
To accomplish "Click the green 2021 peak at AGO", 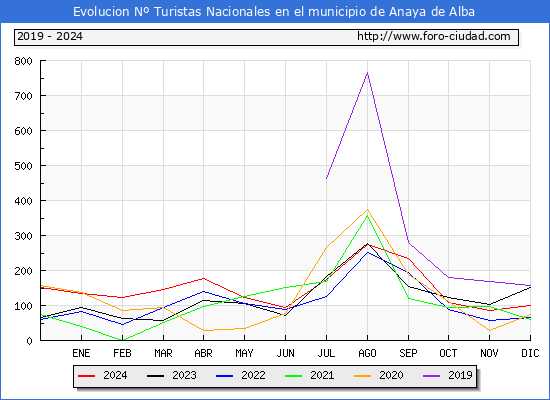I will pos(368,216).
